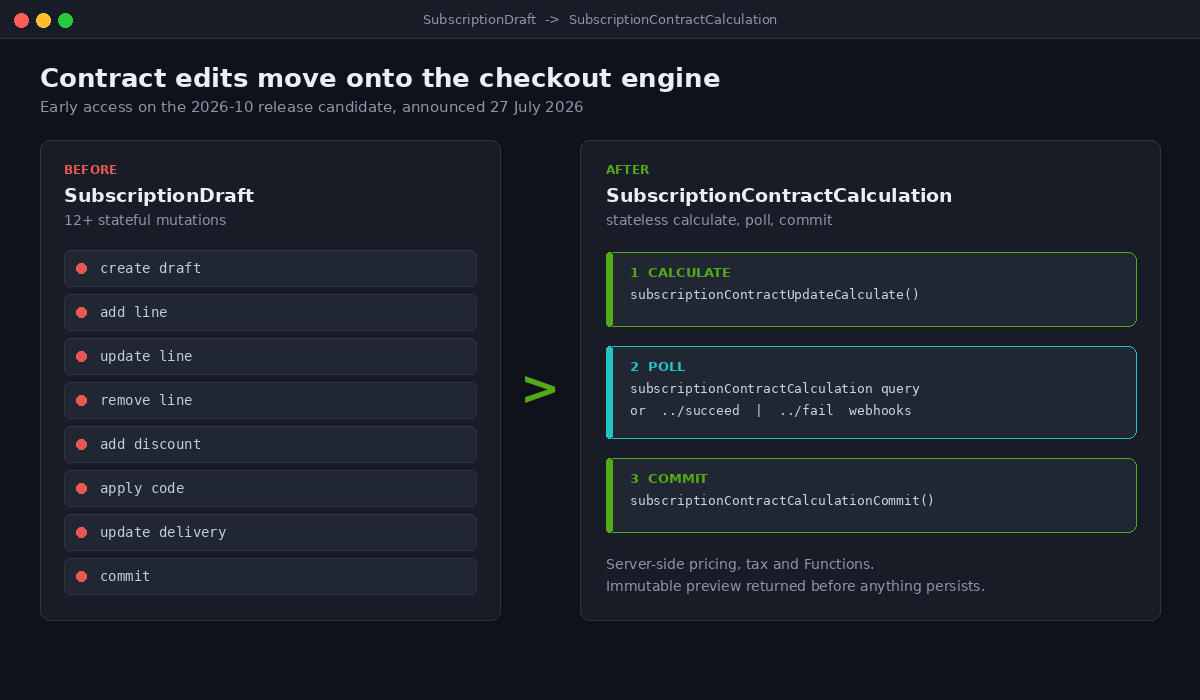Click the red dot beside commit
This screenshot has width=1200, height=700.
point(81,576)
